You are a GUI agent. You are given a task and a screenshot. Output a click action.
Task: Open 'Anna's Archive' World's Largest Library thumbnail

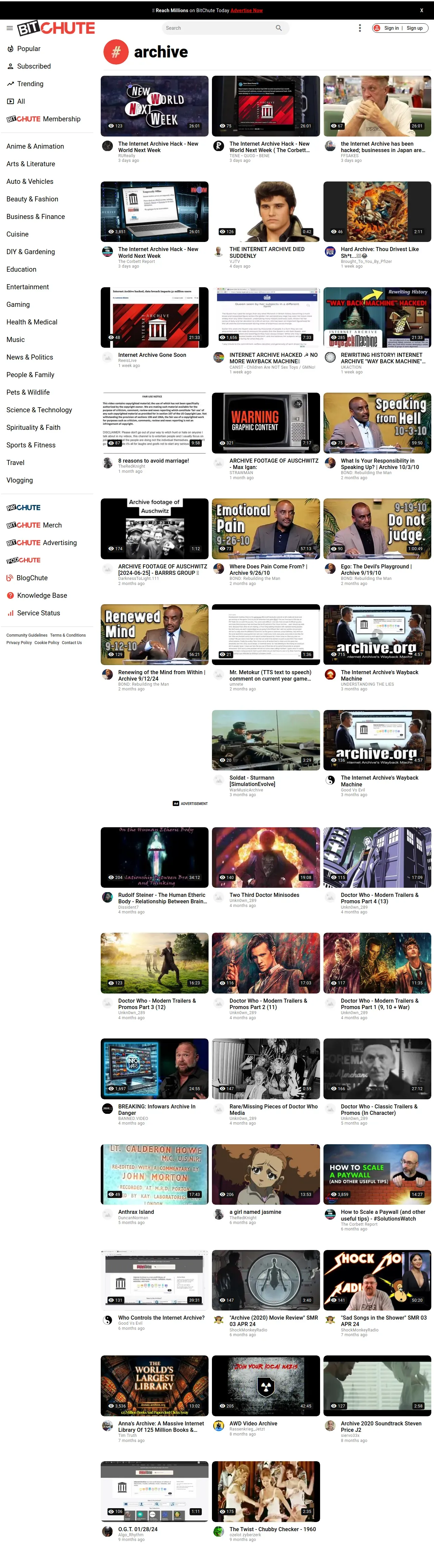coord(154,1386)
